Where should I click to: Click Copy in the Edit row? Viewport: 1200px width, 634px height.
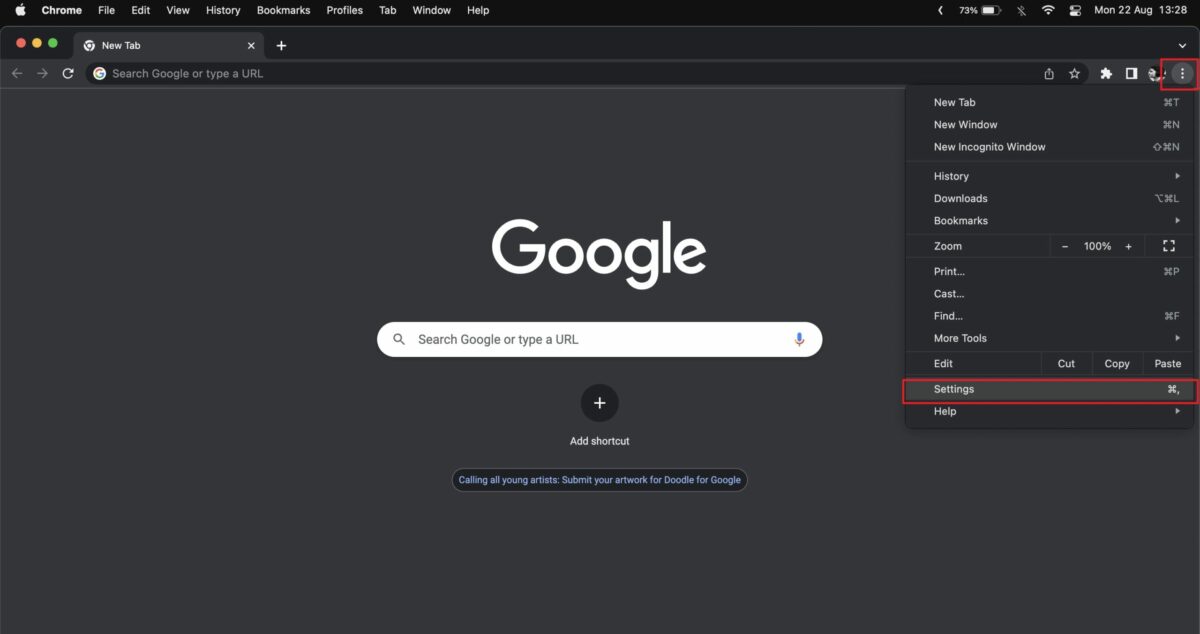1117,364
